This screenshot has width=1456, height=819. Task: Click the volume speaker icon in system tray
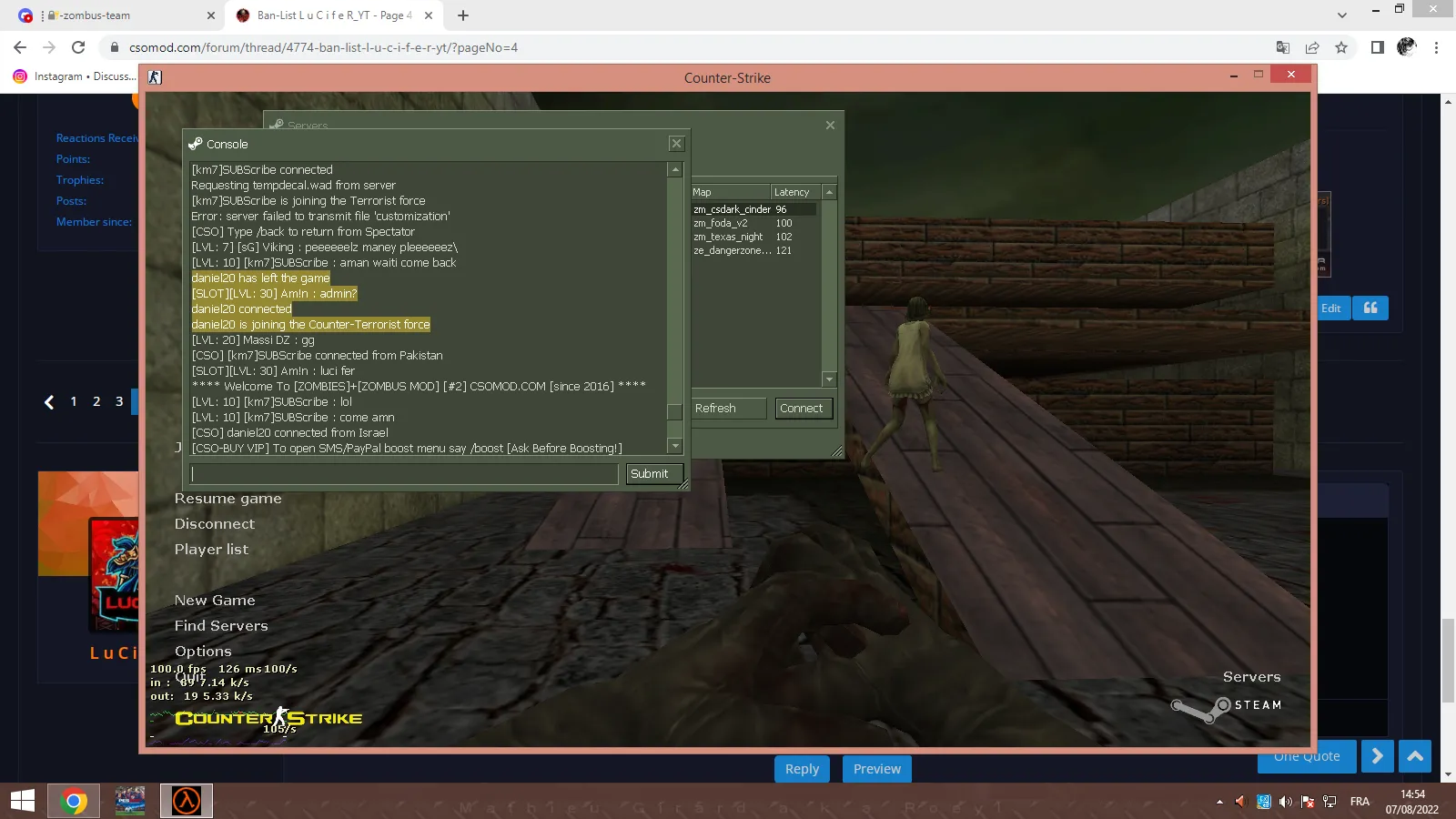(x=1285, y=802)
